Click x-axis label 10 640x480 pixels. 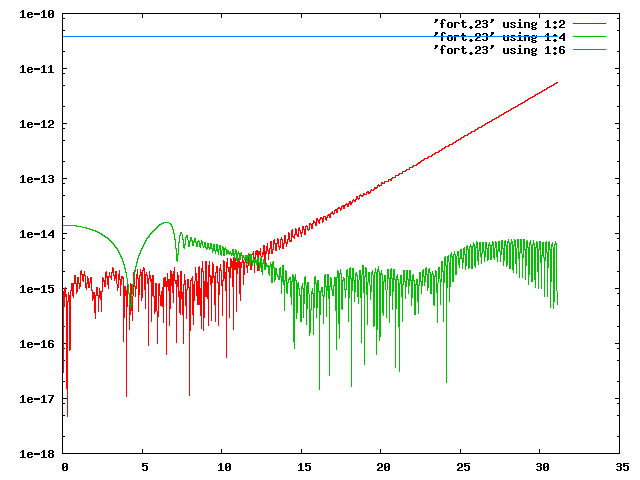(x=224, y=467)
